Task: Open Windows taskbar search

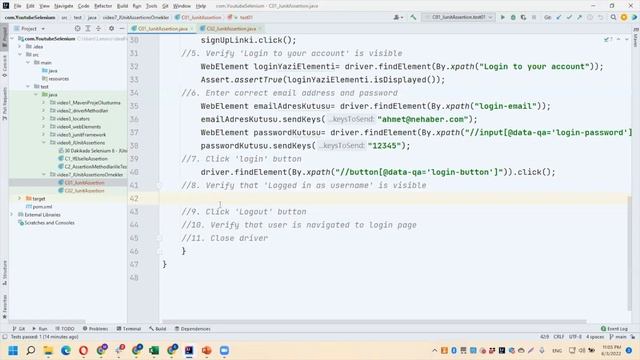Action: click(x=31, y=351)
